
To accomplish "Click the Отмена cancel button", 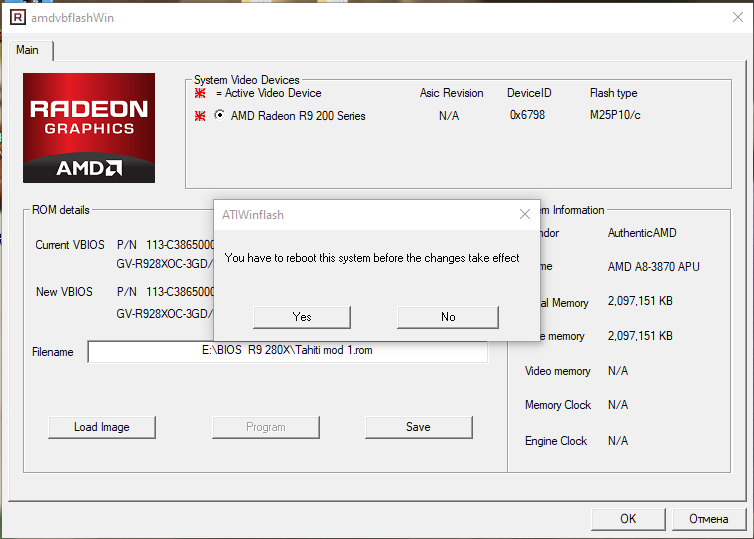I will (x=709, y=519).
